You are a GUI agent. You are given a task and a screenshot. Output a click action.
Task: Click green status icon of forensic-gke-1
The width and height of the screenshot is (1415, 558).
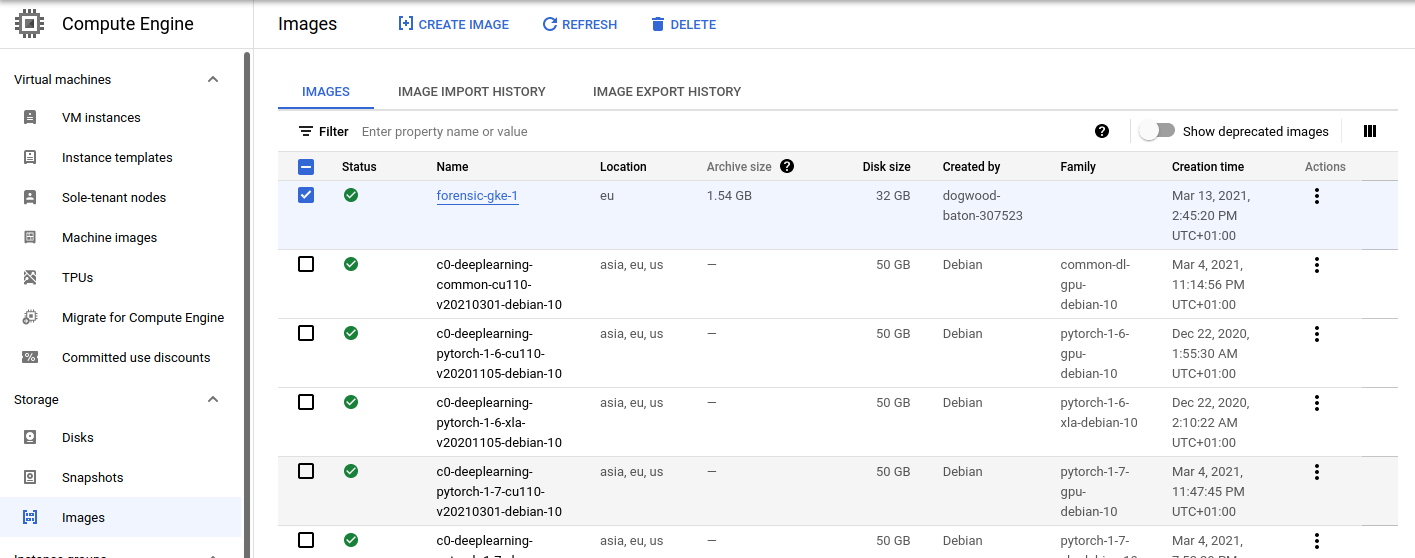351,195
